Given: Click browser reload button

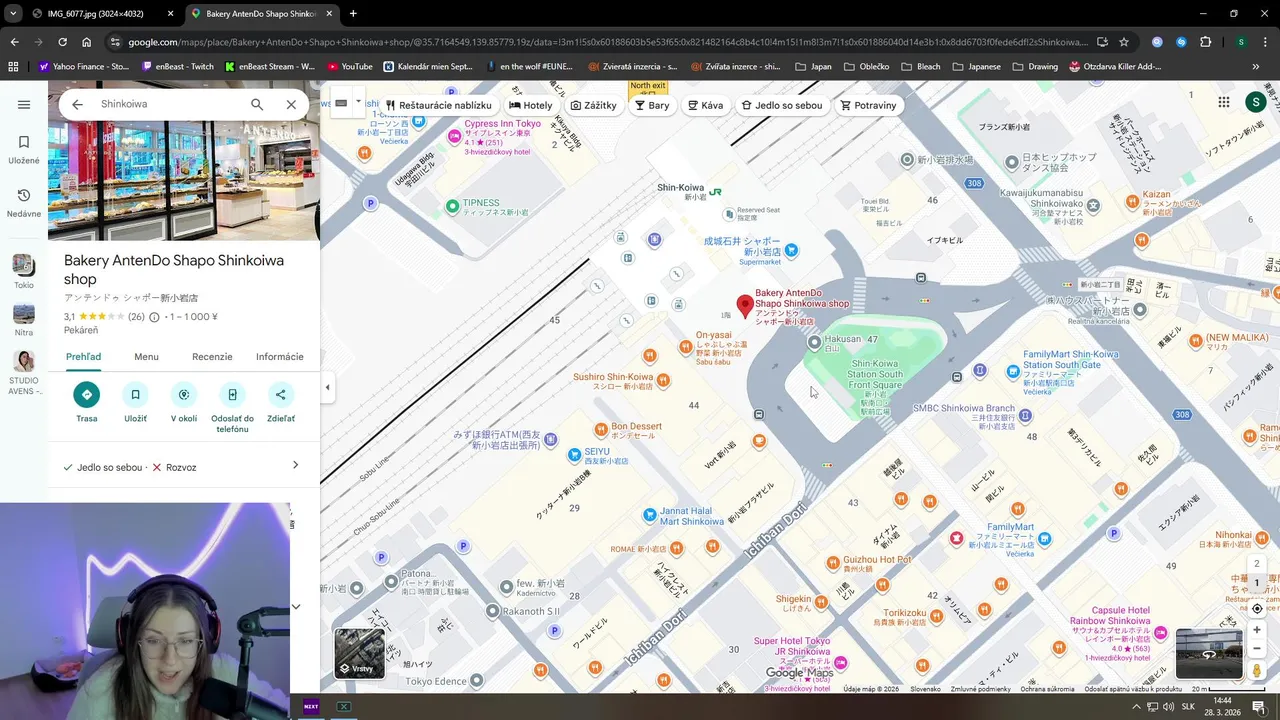Looking at the screenshot, I should tap(62, 42).
